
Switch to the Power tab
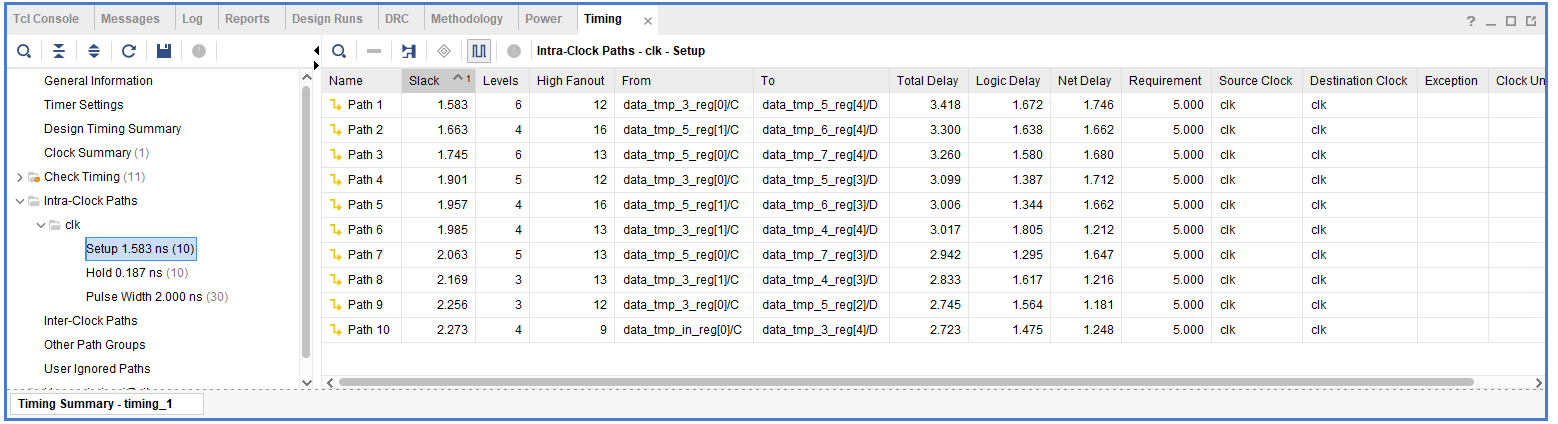(x=544, y=19)
